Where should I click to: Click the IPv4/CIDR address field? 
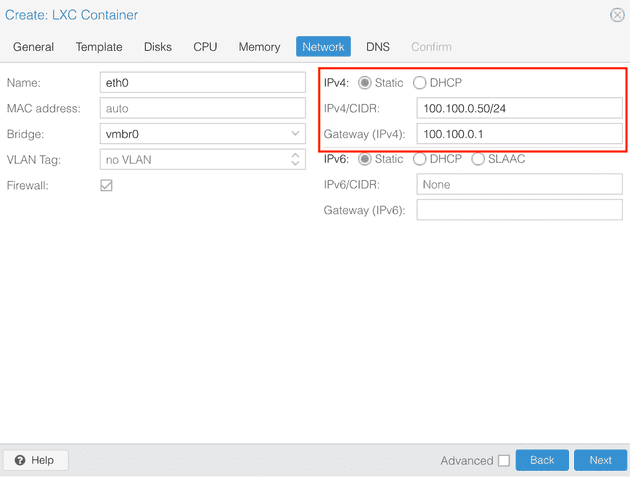pyautogui.click(x=519, y=108)
